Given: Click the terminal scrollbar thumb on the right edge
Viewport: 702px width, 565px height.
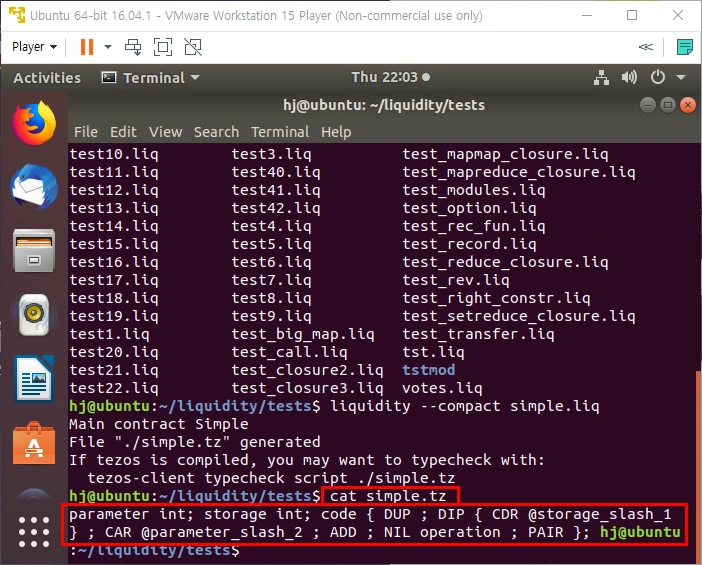Looking at the screenshot, I should (x=699, y=466).
